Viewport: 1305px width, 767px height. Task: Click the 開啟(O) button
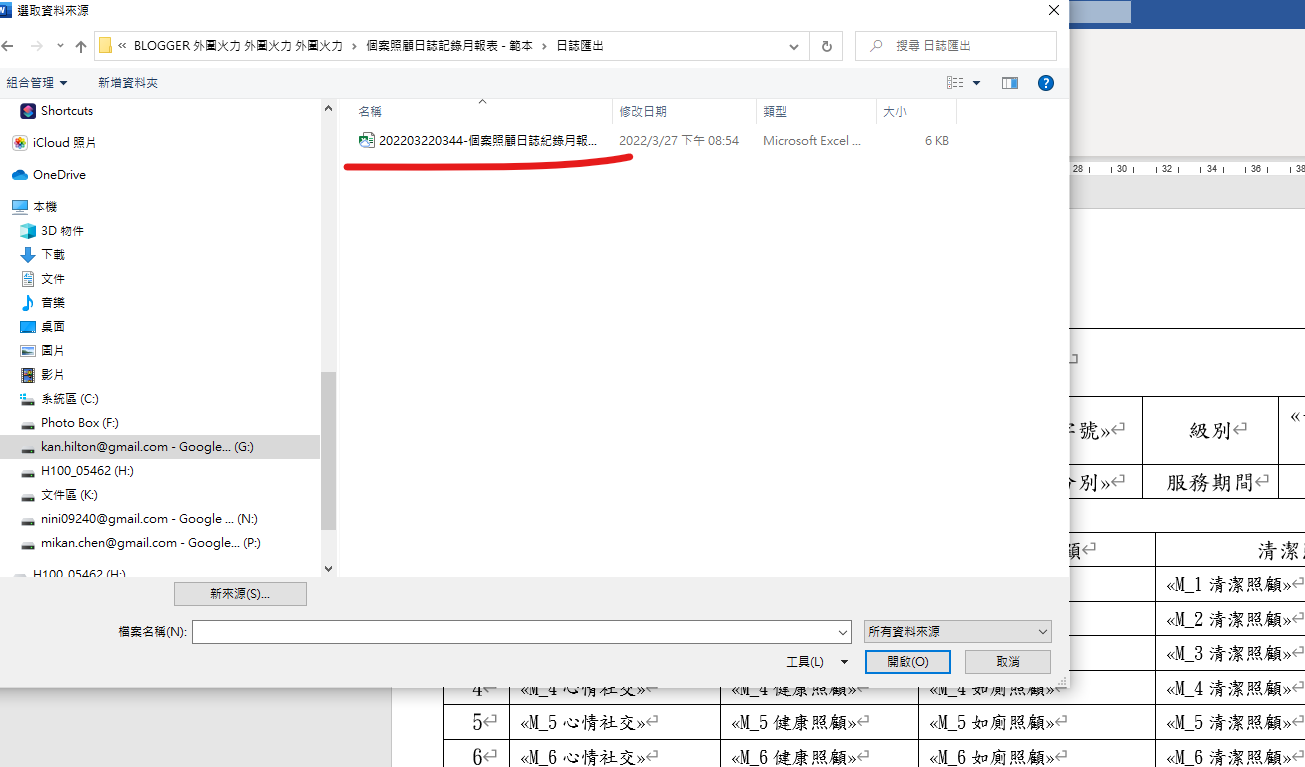tap(908, 662)
